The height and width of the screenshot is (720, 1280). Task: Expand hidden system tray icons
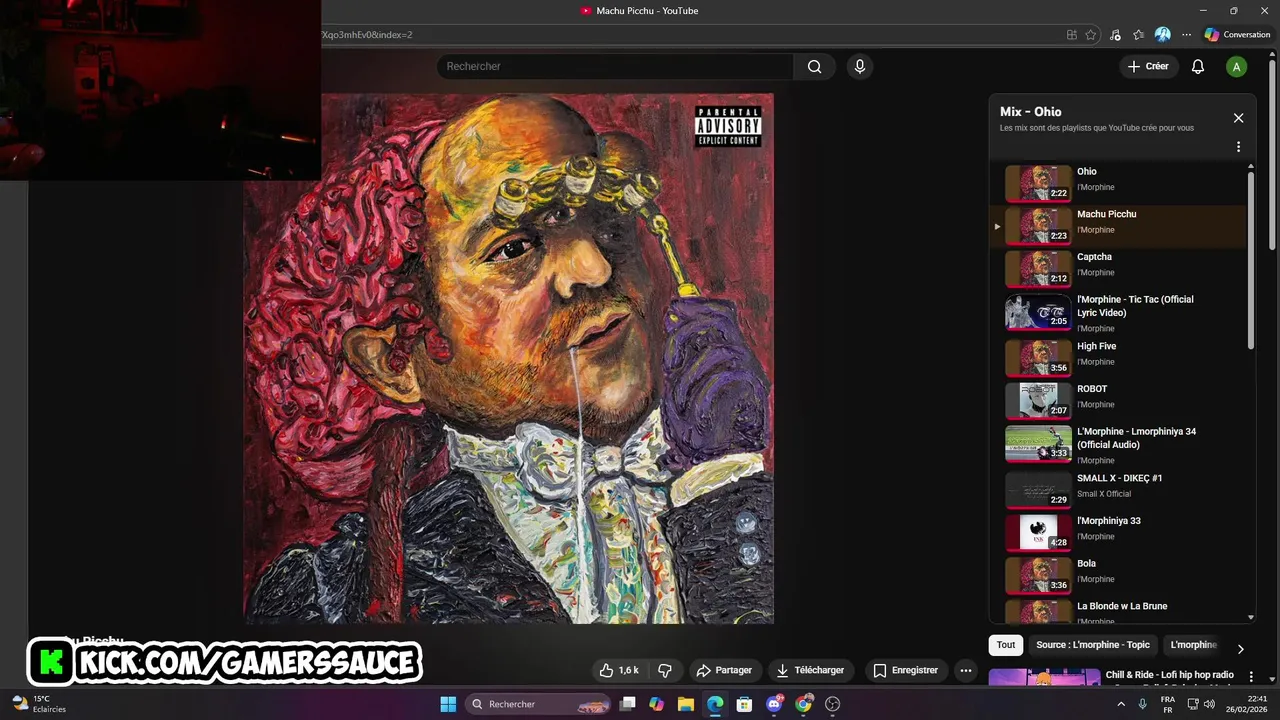click(1120, 704)
